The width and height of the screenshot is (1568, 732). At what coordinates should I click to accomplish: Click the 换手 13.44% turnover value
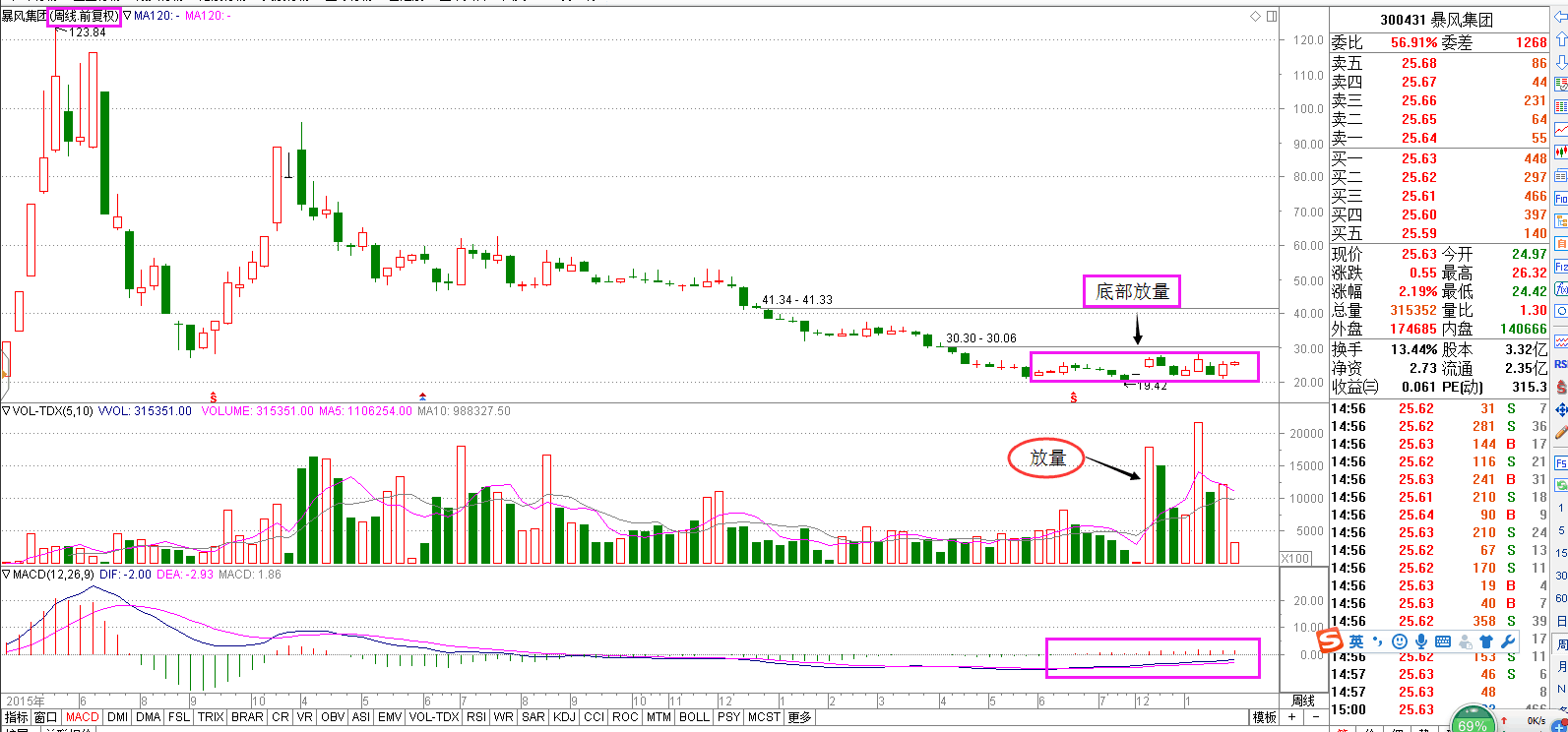click(x=1413, y=349)
